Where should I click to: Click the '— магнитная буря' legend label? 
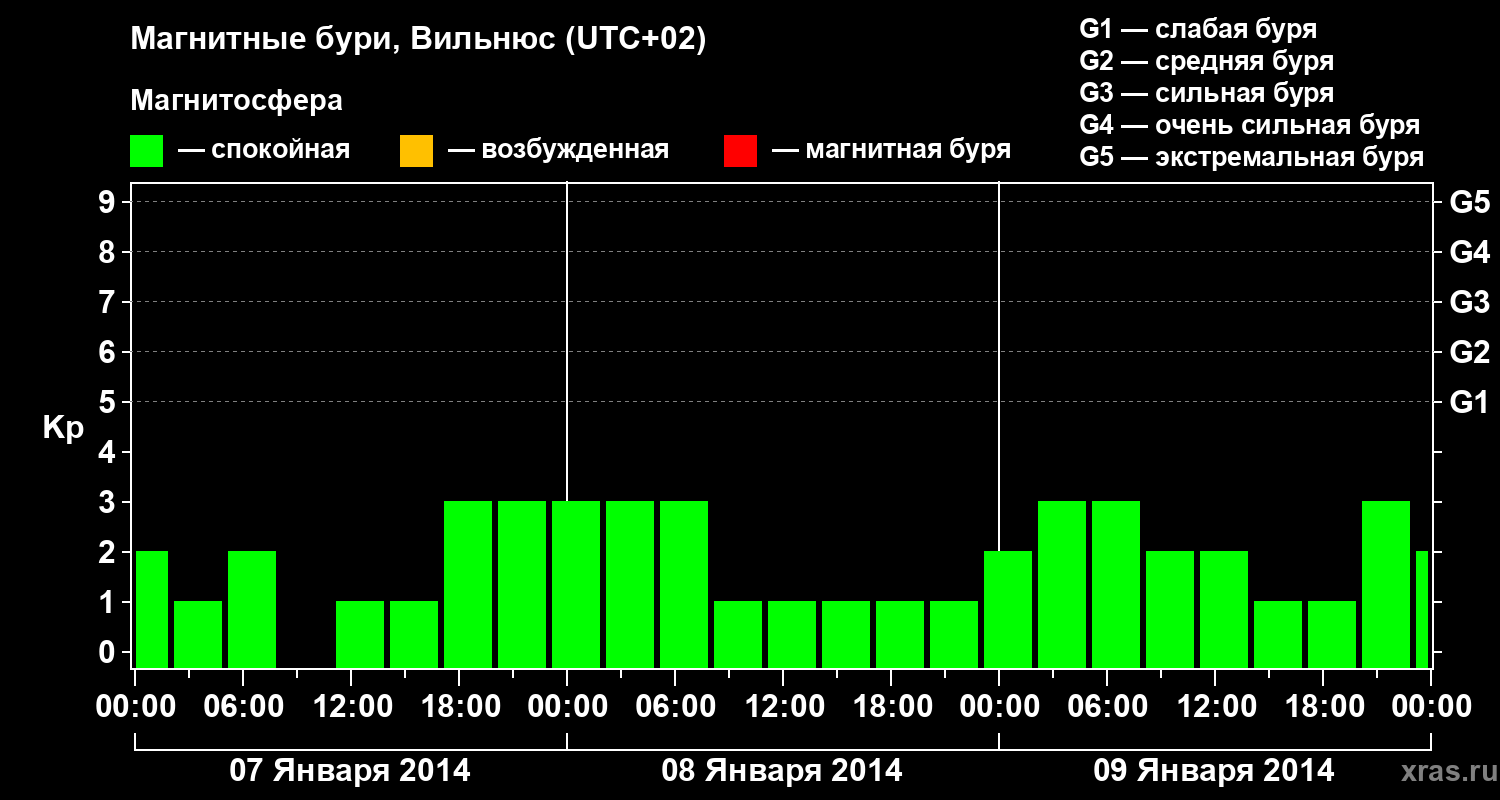(891, 151)
